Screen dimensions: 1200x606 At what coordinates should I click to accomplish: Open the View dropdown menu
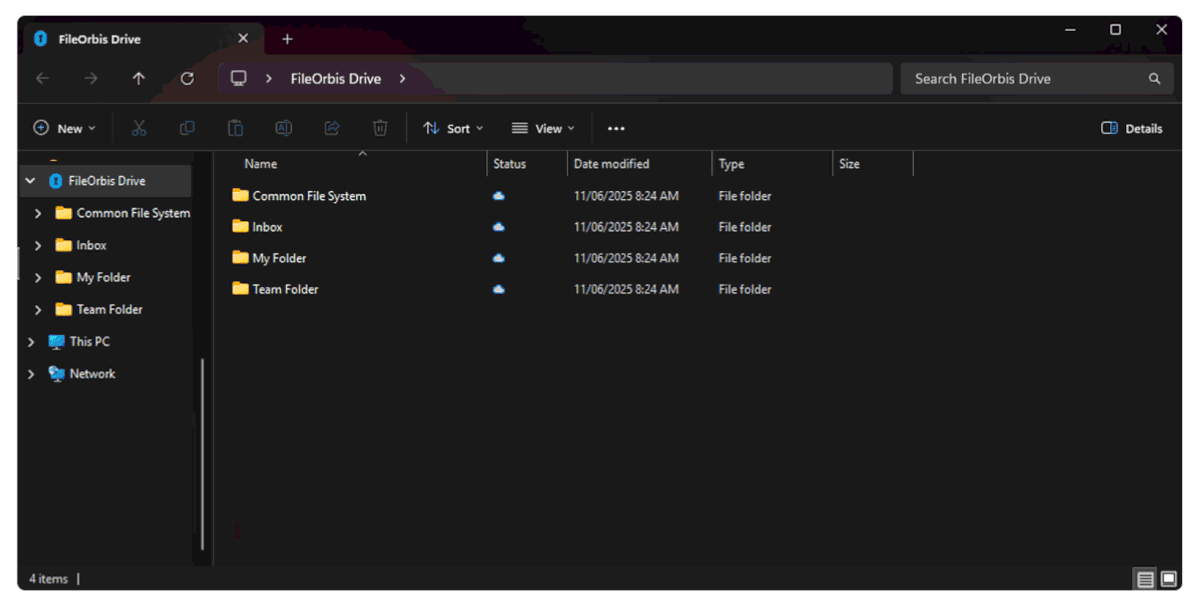(543, 128)
